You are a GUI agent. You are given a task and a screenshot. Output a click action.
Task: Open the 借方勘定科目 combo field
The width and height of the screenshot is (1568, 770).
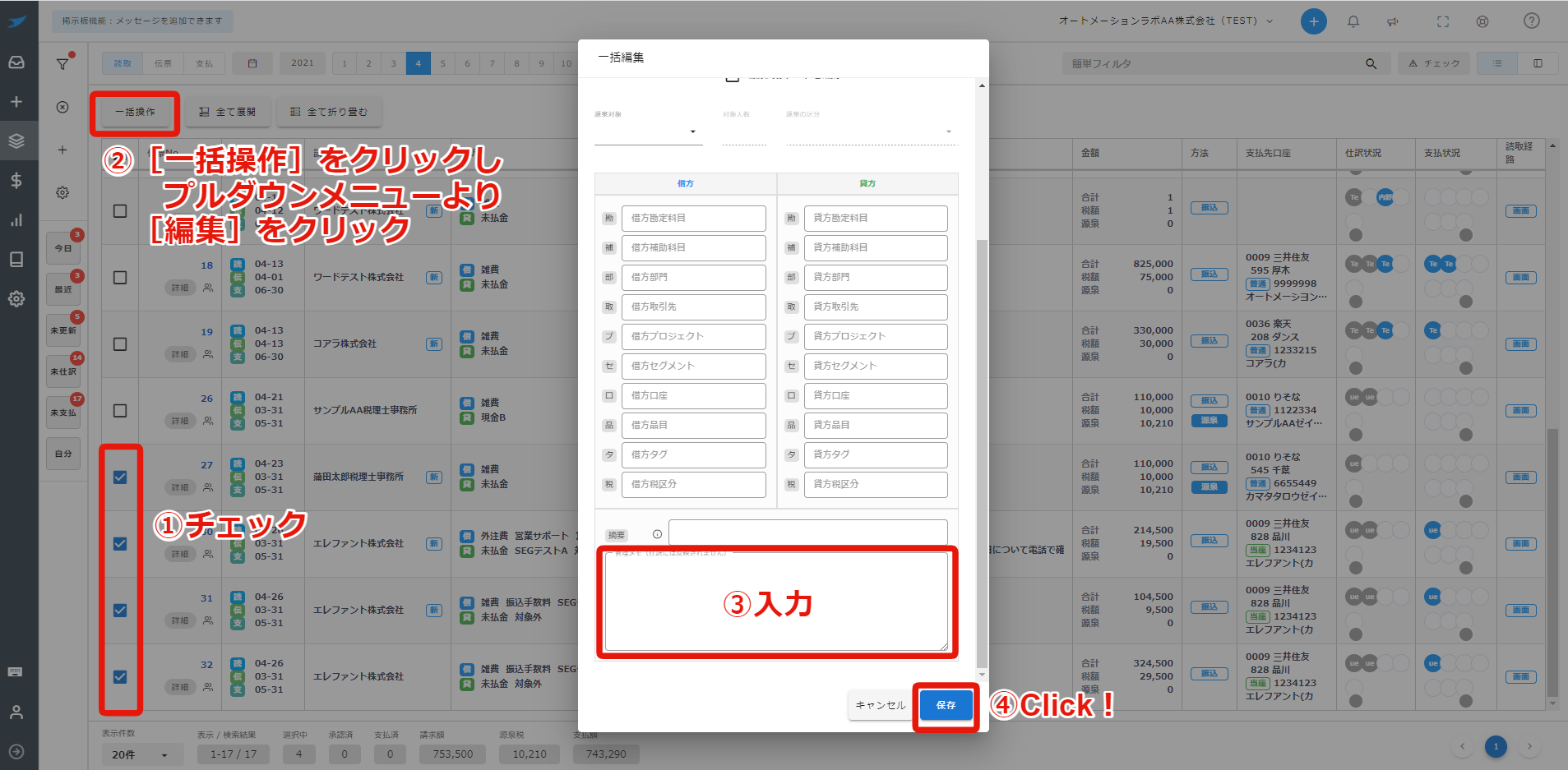(x=693, y=219)
